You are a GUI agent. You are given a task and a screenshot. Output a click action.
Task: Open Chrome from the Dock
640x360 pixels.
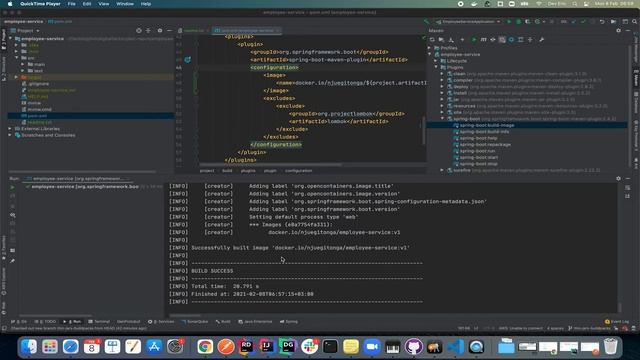205,347
